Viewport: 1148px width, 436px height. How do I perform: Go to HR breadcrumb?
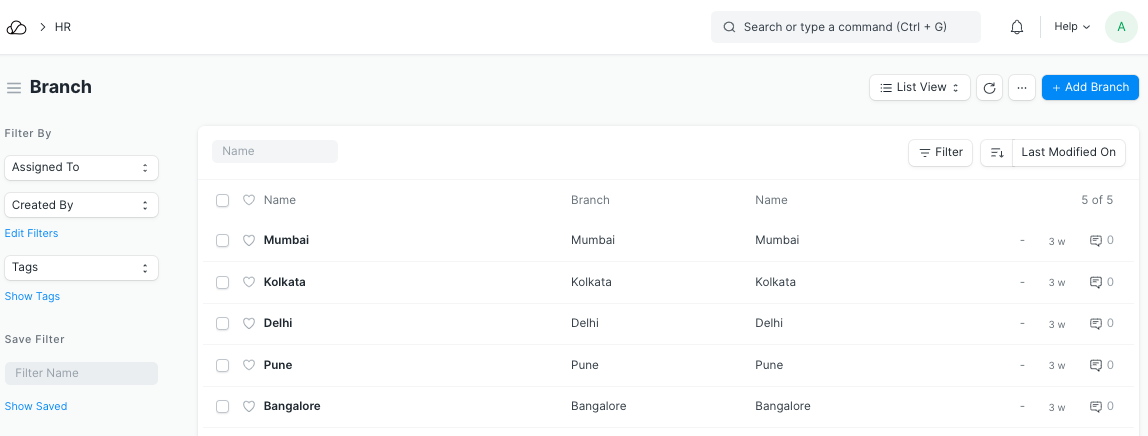pyautogui.click(x=63, y=27)
